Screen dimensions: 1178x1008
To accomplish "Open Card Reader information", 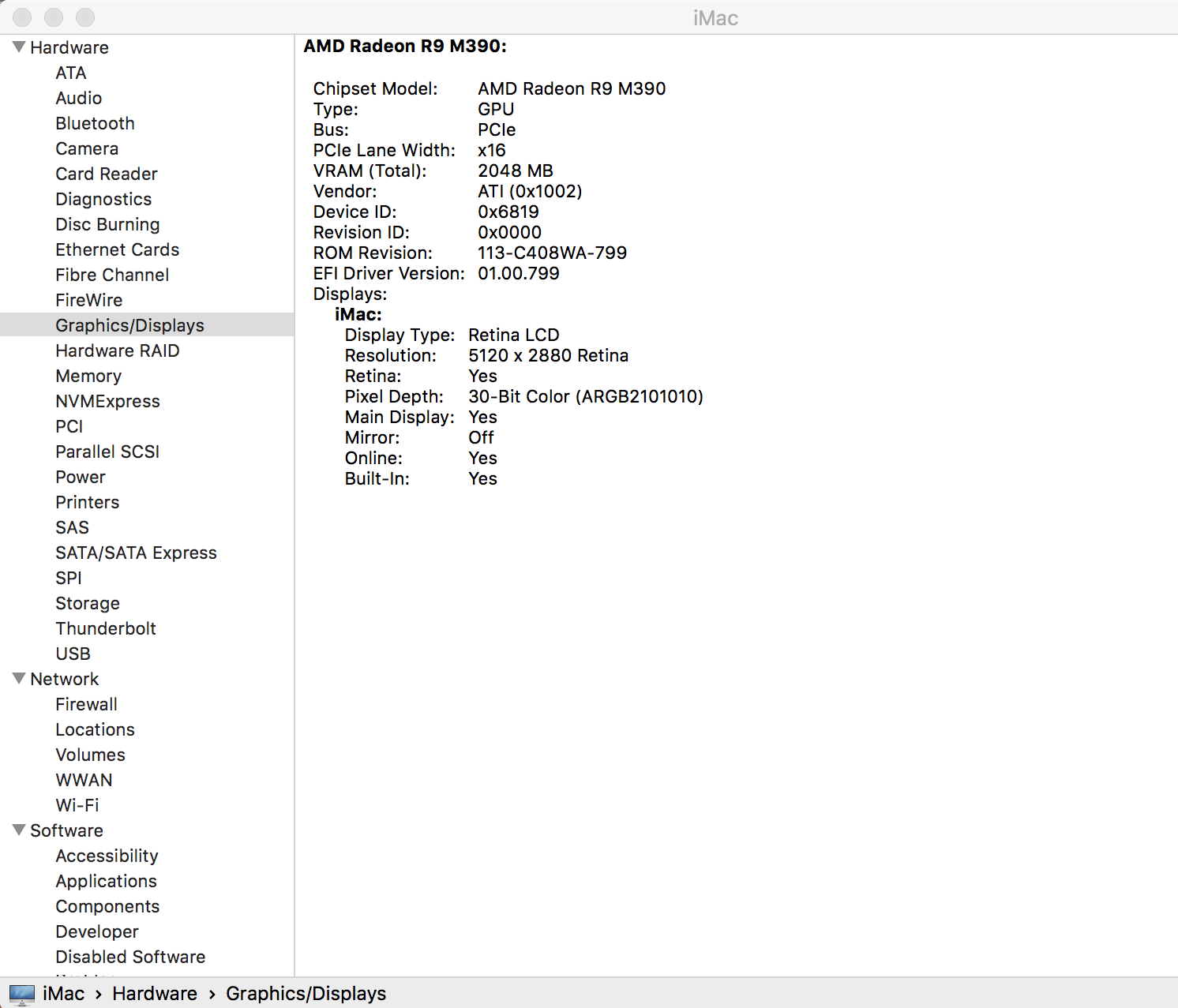I will (x=107, y=174).
